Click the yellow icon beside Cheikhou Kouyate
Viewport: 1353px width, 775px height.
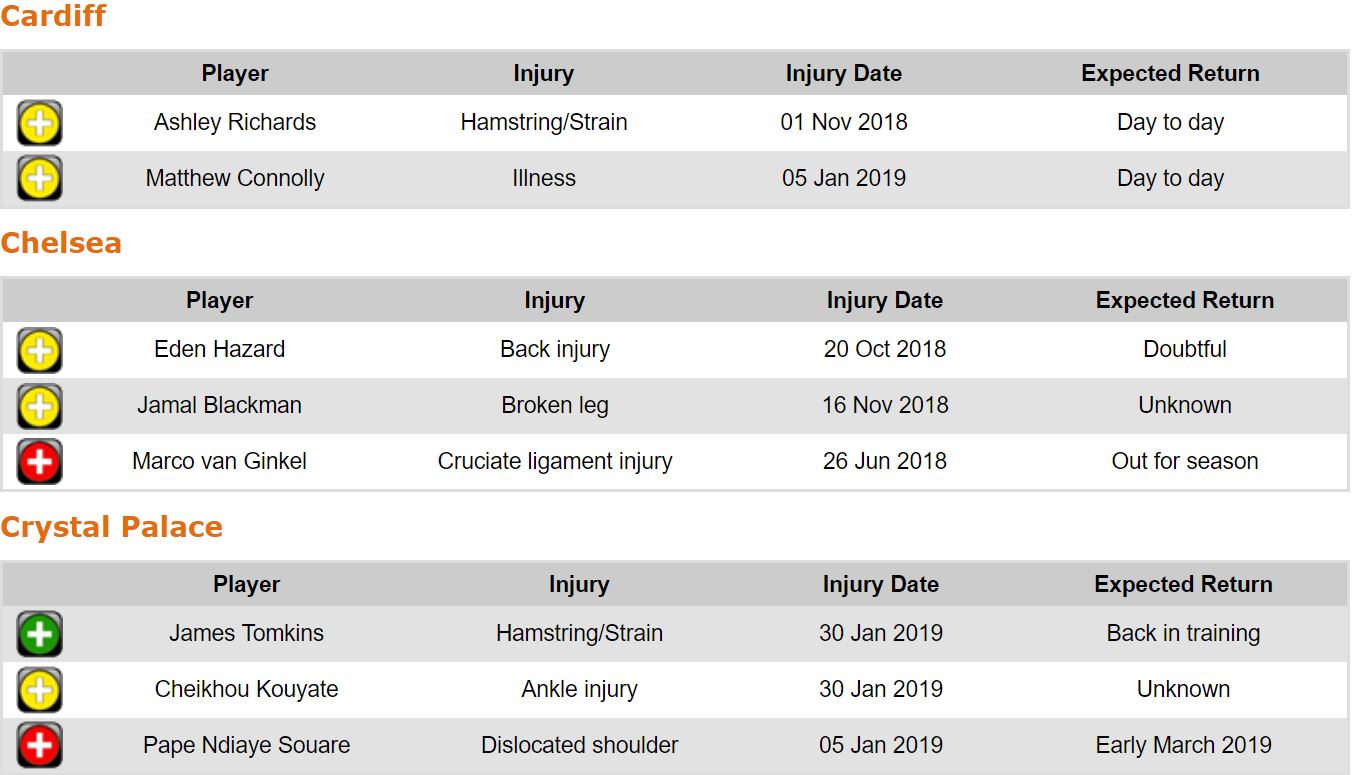click(x=40, y=690)
